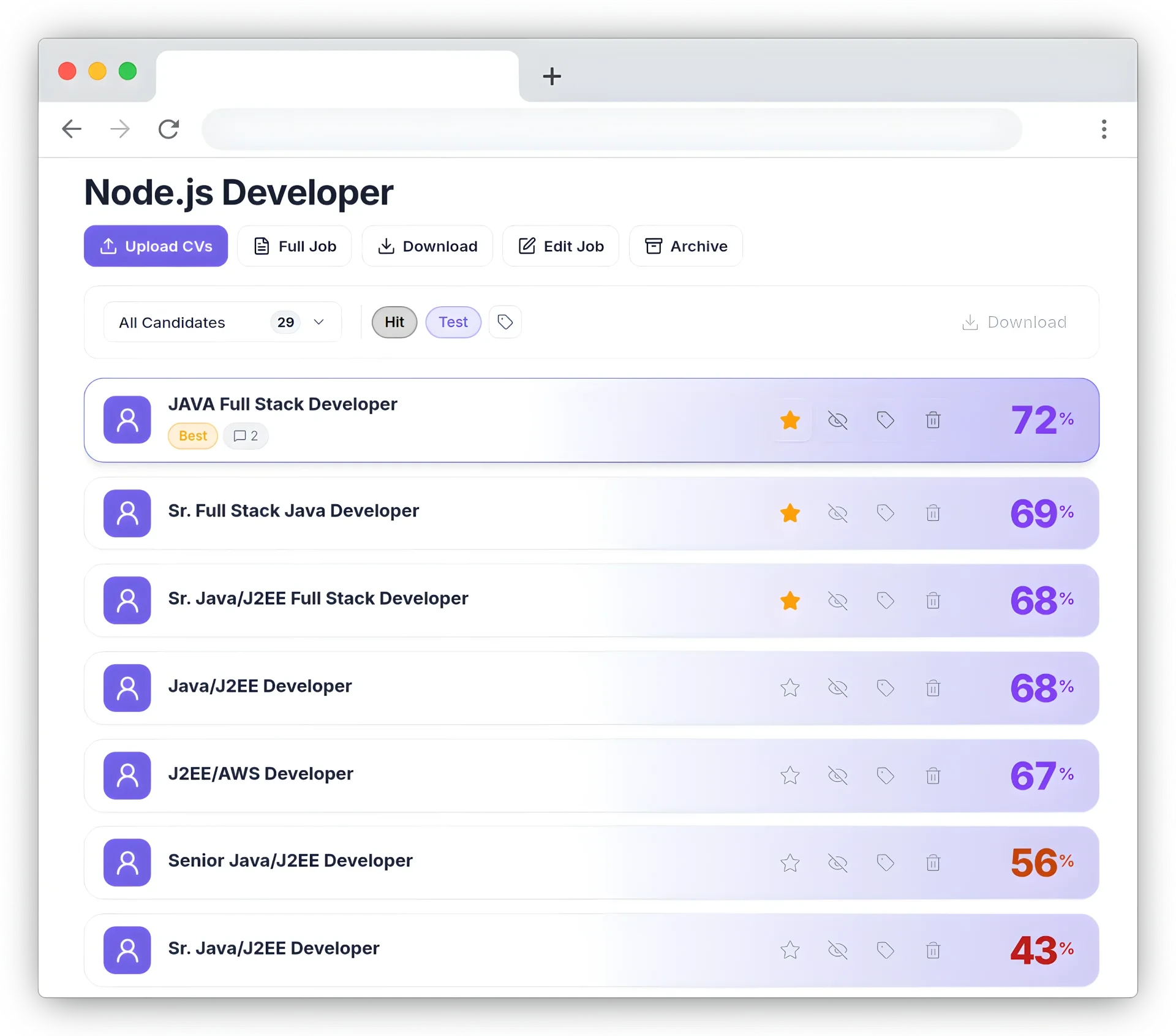Open Sr. Full Stack Java Developer avatar
This screenshot has width=1176, height=1036.
coord(127,513)
